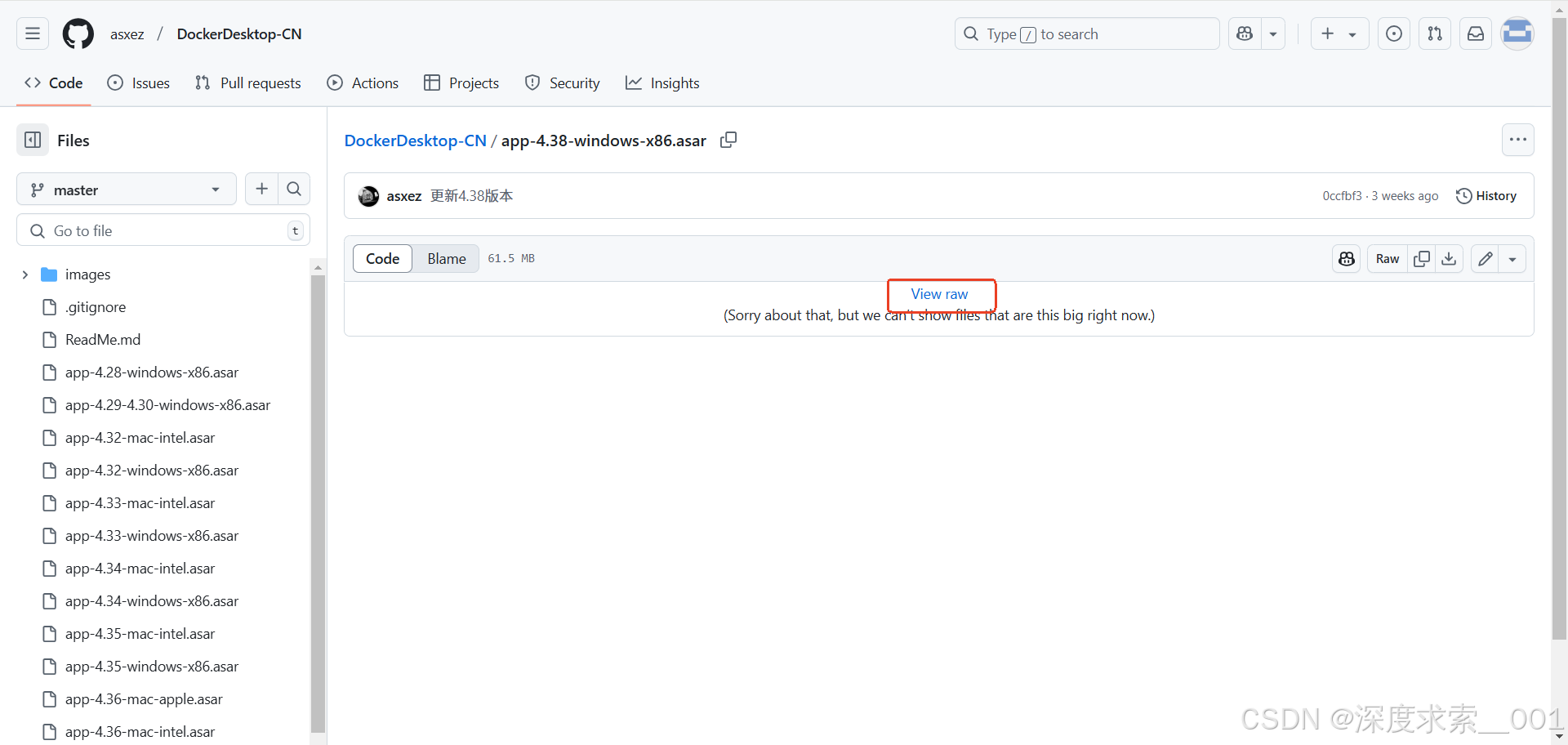Open the 更新4.38版本 commit message
This screenshot has width=1568, height=745.
pos(471,196)
